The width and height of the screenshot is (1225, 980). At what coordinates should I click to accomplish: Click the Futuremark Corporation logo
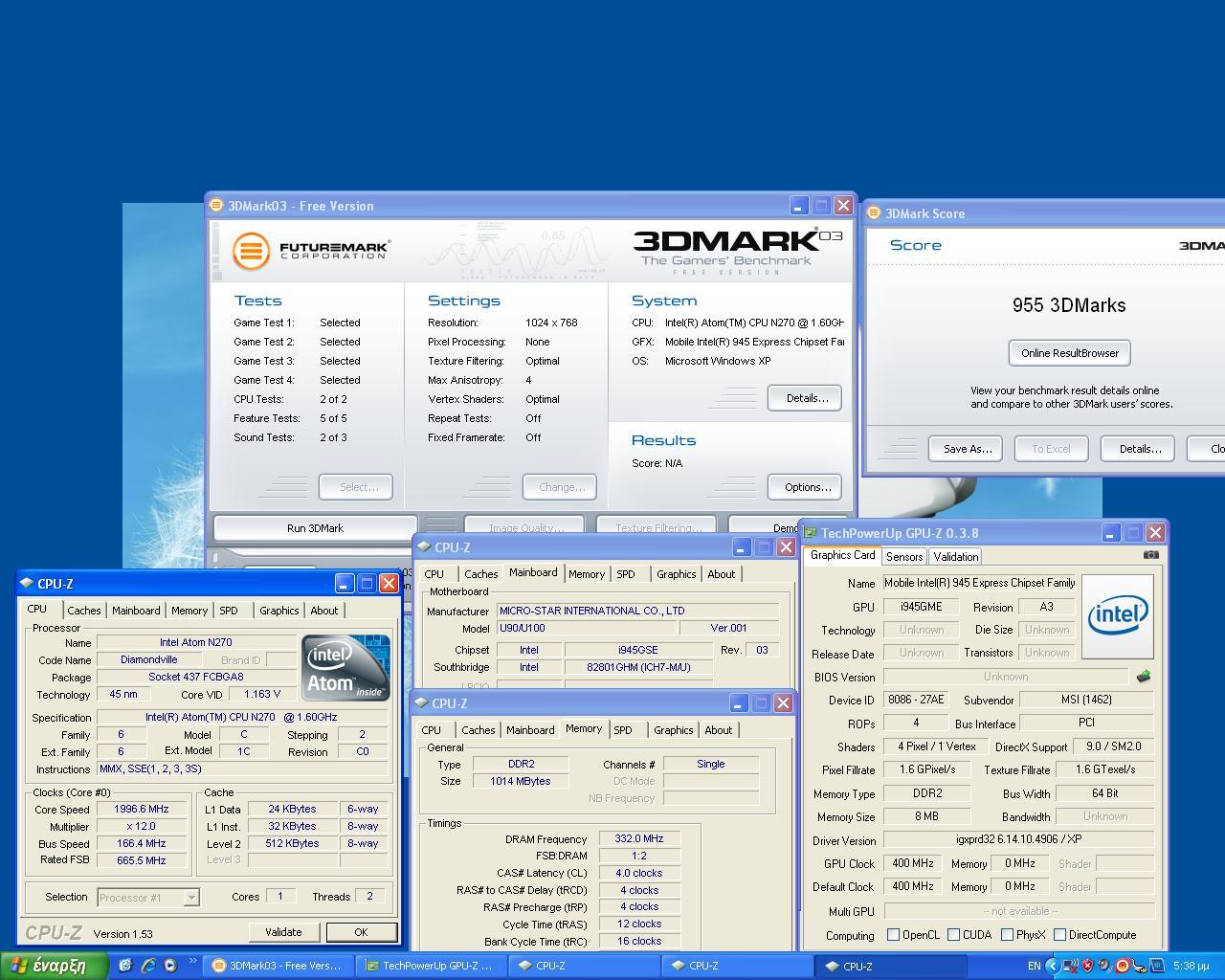[311, 251]
